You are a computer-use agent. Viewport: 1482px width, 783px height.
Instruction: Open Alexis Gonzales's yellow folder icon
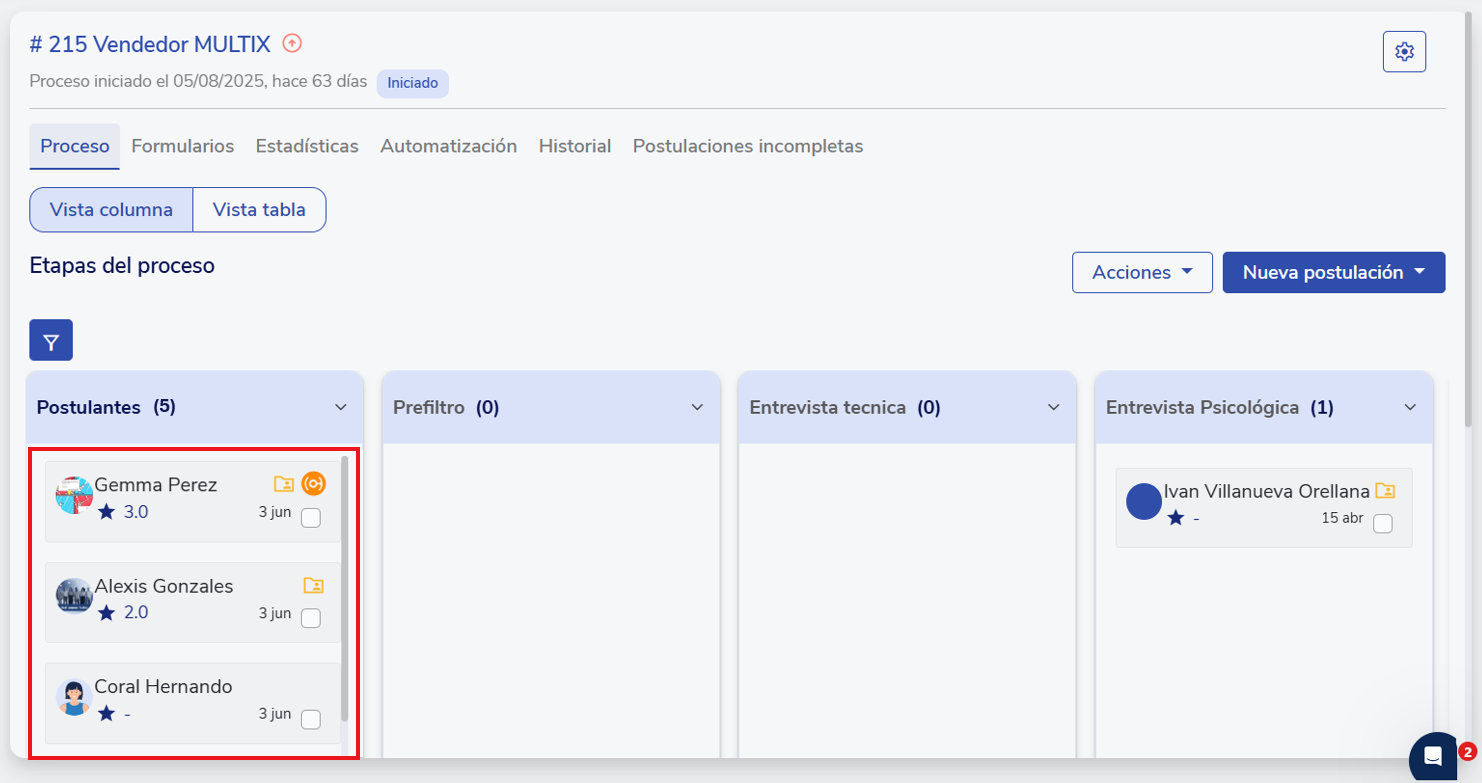coord(313,585)
